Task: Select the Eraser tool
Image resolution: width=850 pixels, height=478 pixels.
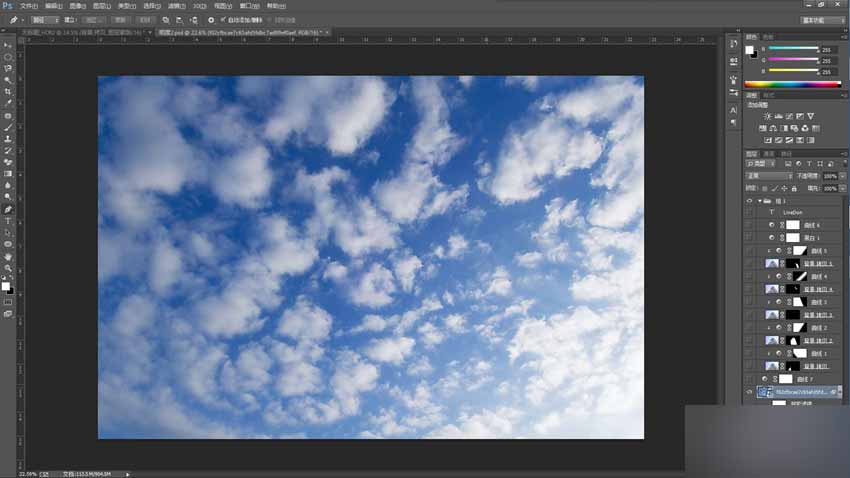Action: pyautogui.click(x=8, y=162)
